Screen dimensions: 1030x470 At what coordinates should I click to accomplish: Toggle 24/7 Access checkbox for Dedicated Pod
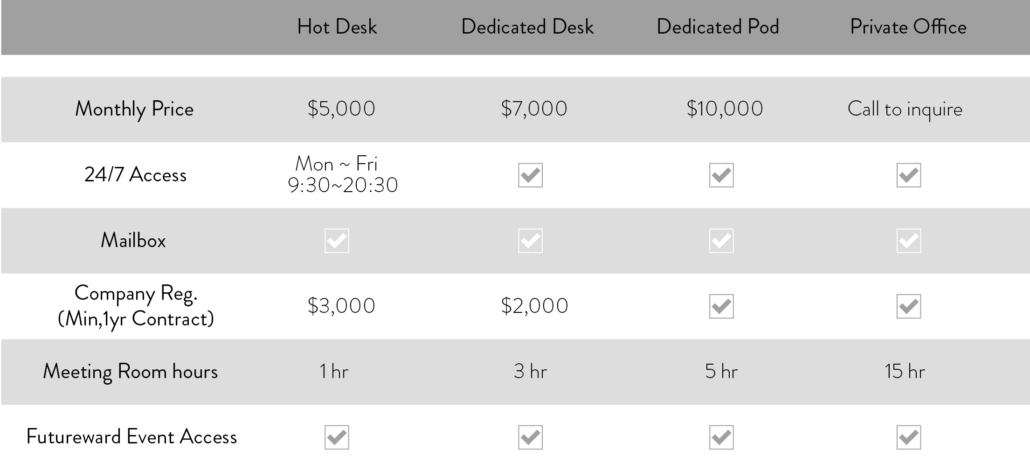coord(721,176)
